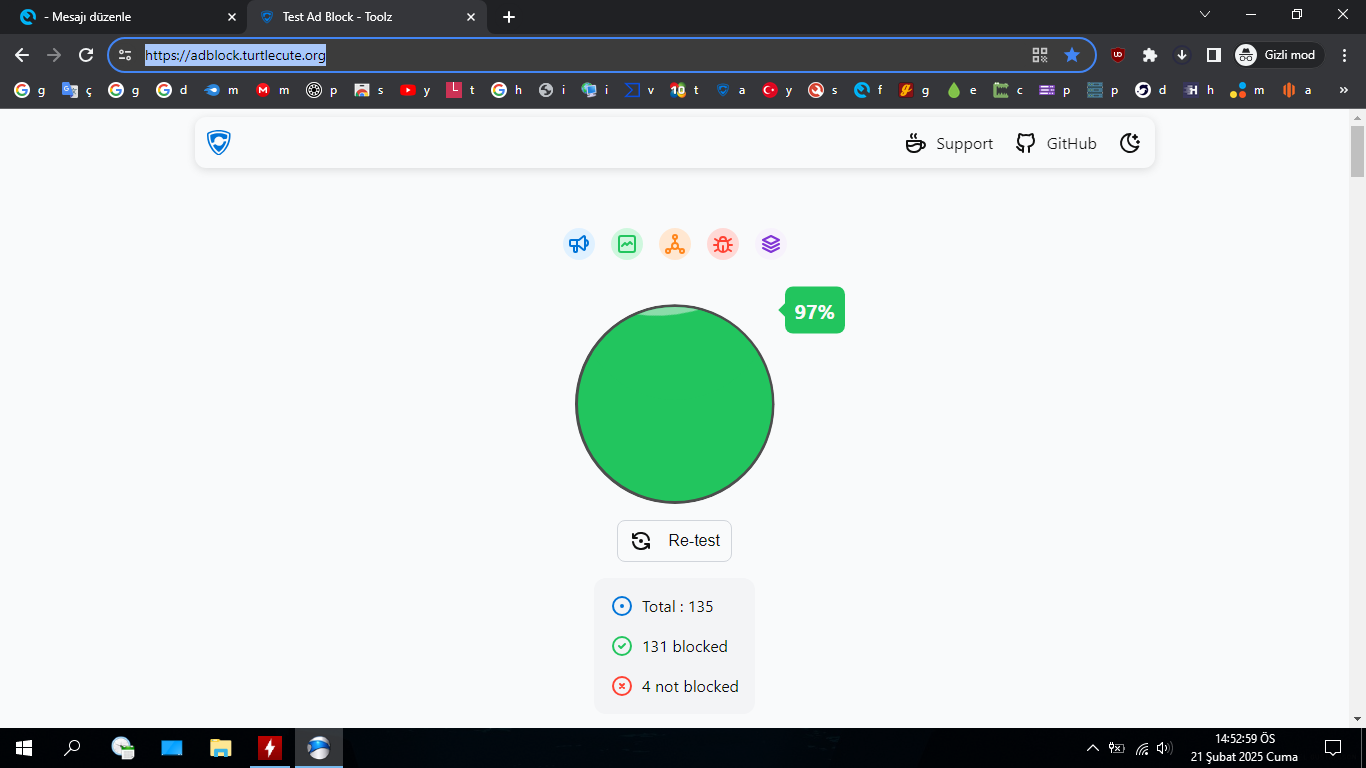Click the megaphone ads category icon
The height and width of the screenshot is (768, 1366).
[579, 244]
